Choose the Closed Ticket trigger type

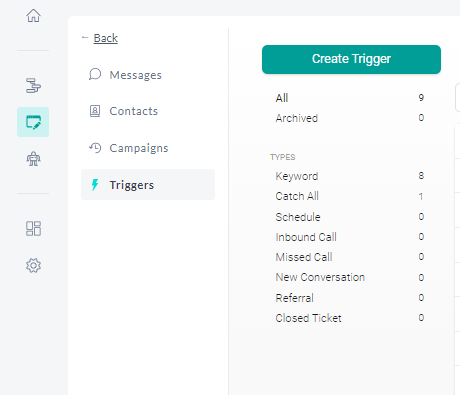349,318
